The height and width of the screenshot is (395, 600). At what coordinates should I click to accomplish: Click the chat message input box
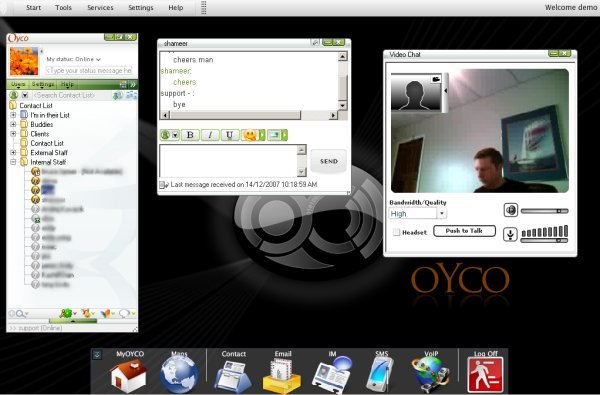click(x=228, y=161)
